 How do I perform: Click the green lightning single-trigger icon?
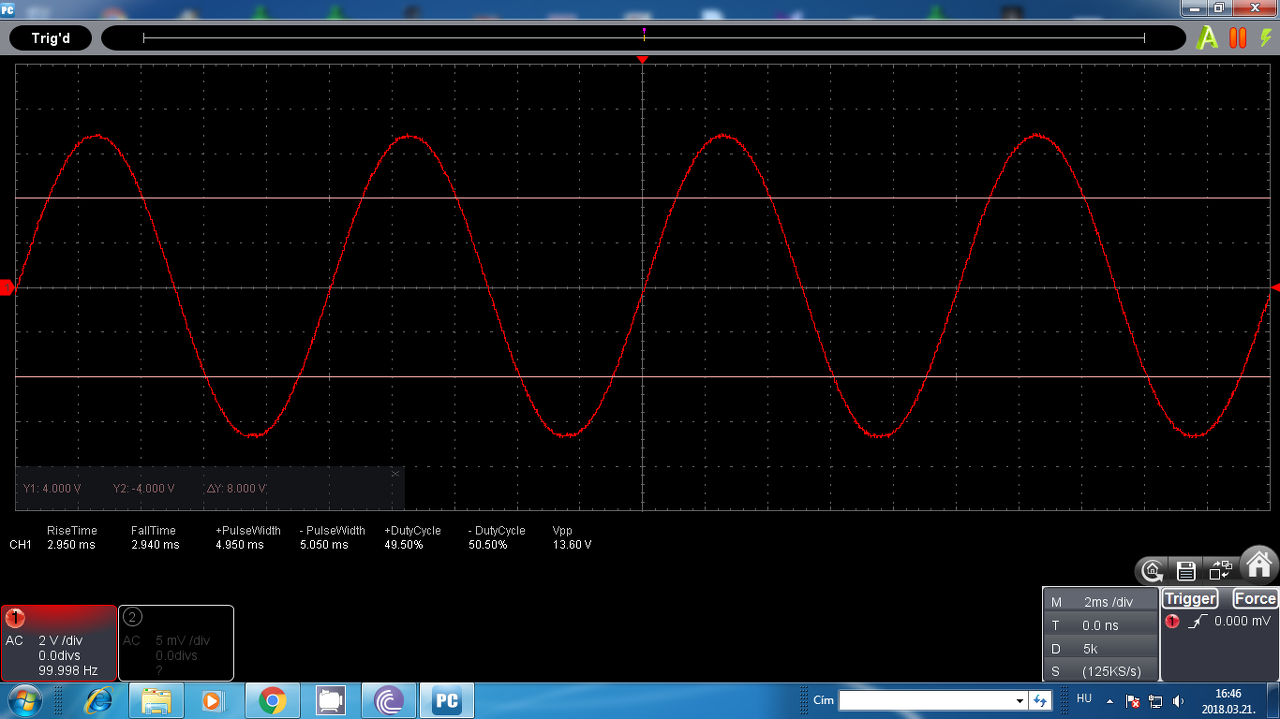1266,38
